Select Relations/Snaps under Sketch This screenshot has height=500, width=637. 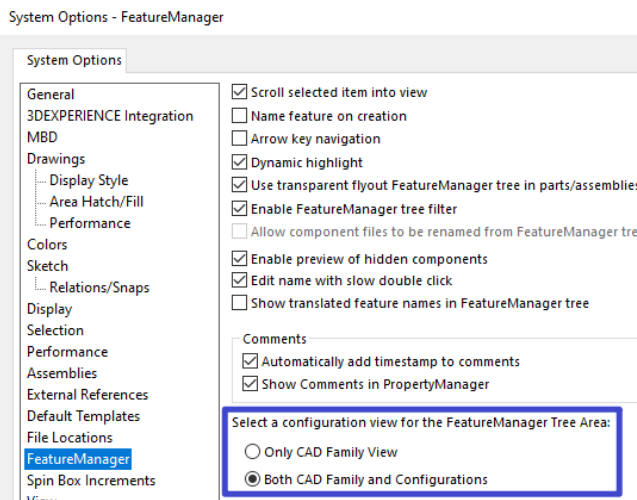click(x=99, y=288)
